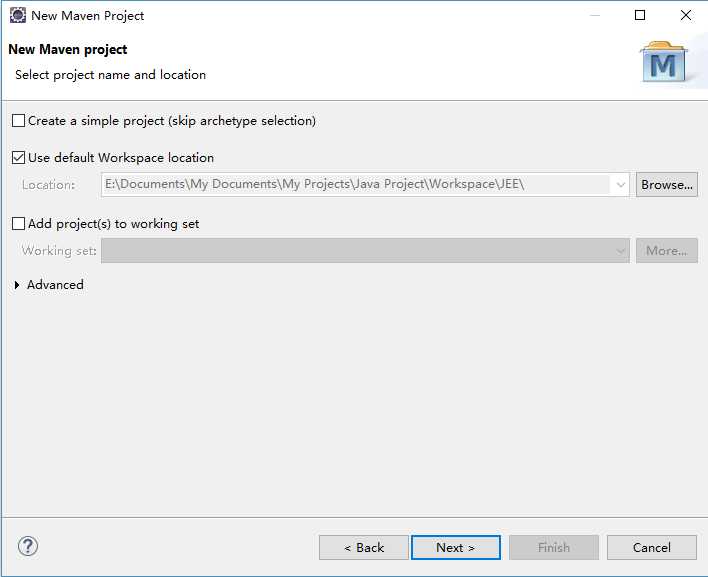The image size is (708, 577).
Task: Open the Working set dropdown arrow
Action: [x=621, y=251]
